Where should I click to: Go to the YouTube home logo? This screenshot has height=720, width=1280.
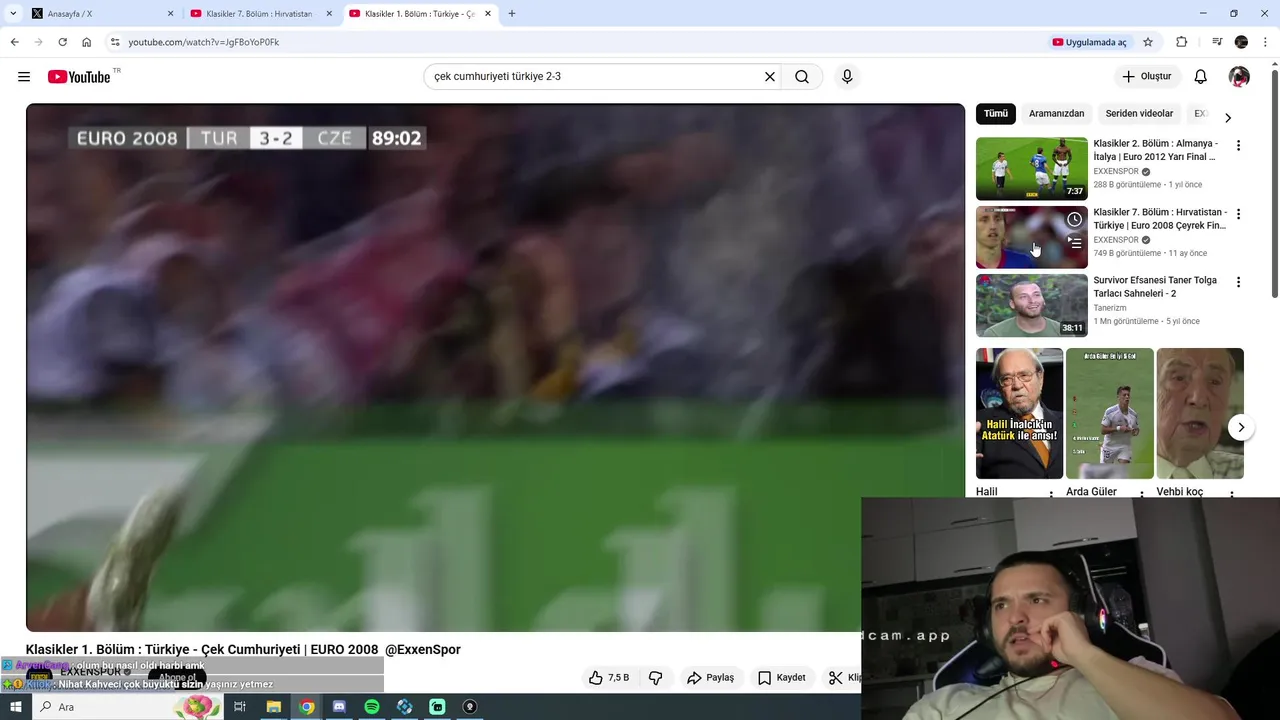point(79,77)
